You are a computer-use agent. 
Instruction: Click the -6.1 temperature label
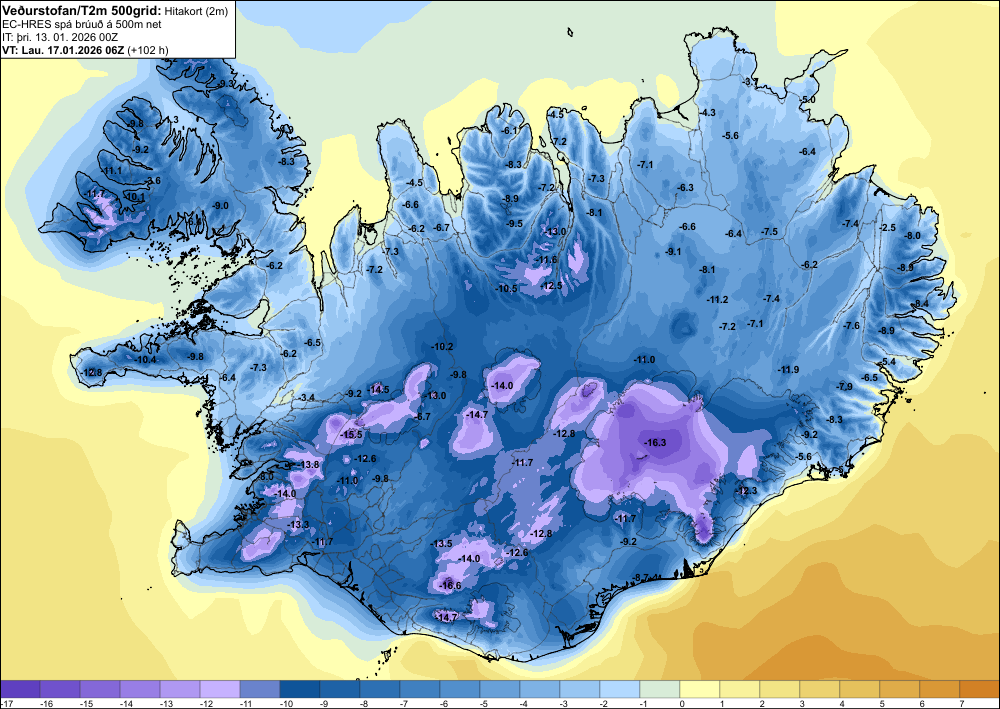point(510,130)
